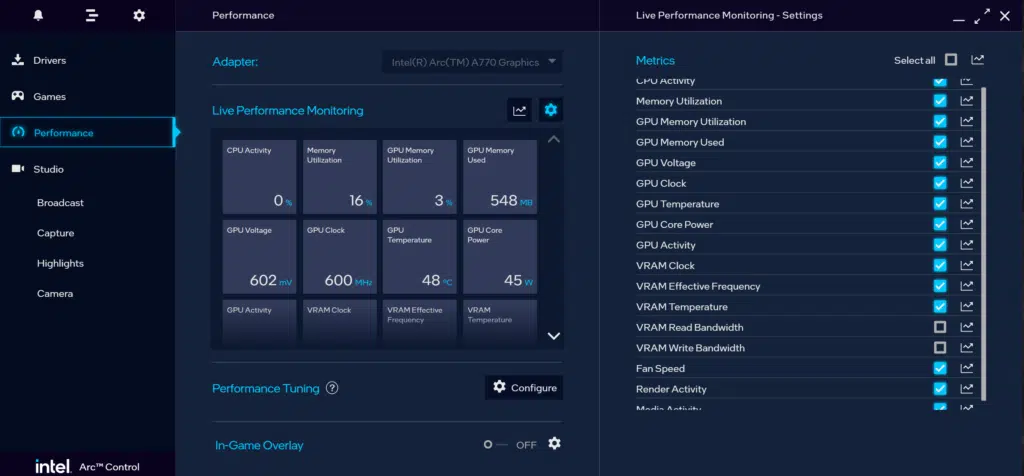1024x476 pixels.
Task: Uncheck VRAM Temperature metric
Action: [x=940, y=306]
